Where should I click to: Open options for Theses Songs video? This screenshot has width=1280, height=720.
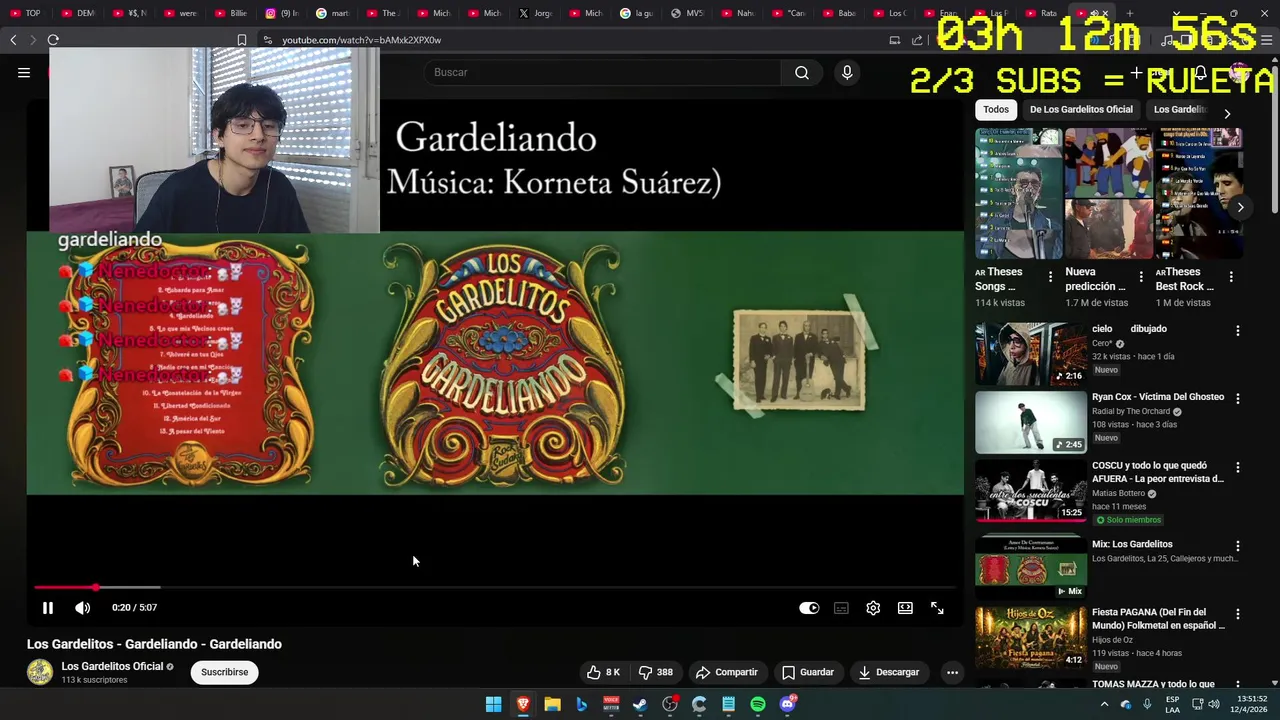(x=1050, y=277)
